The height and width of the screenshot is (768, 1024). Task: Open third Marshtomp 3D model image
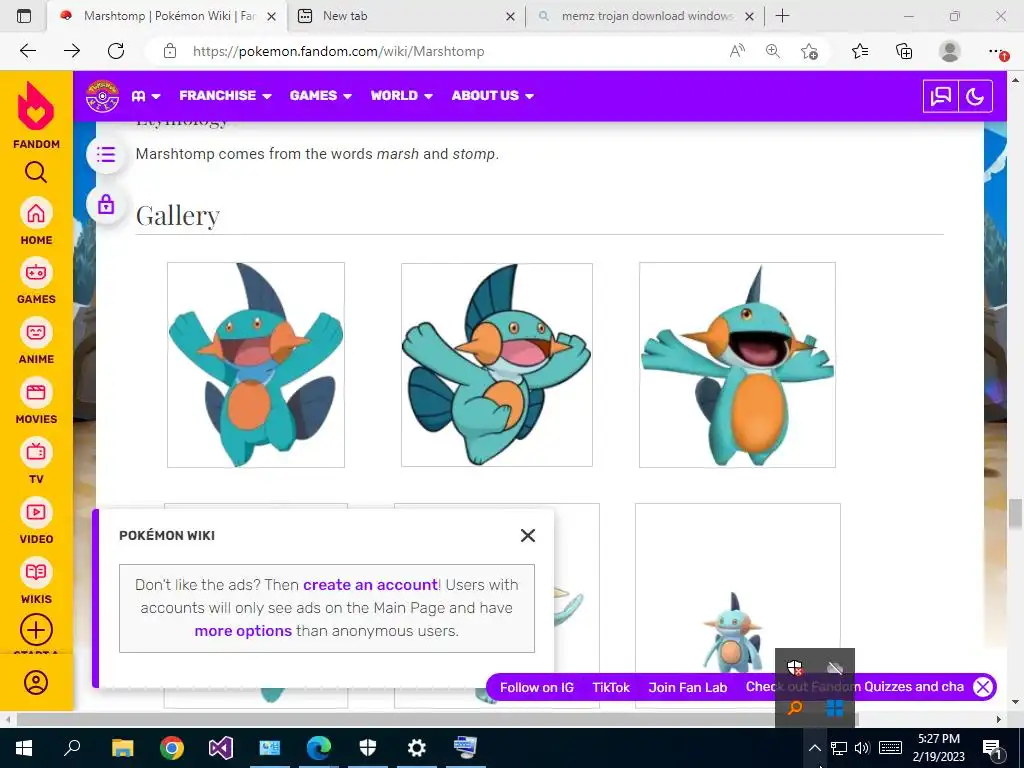tap(737, 365)
